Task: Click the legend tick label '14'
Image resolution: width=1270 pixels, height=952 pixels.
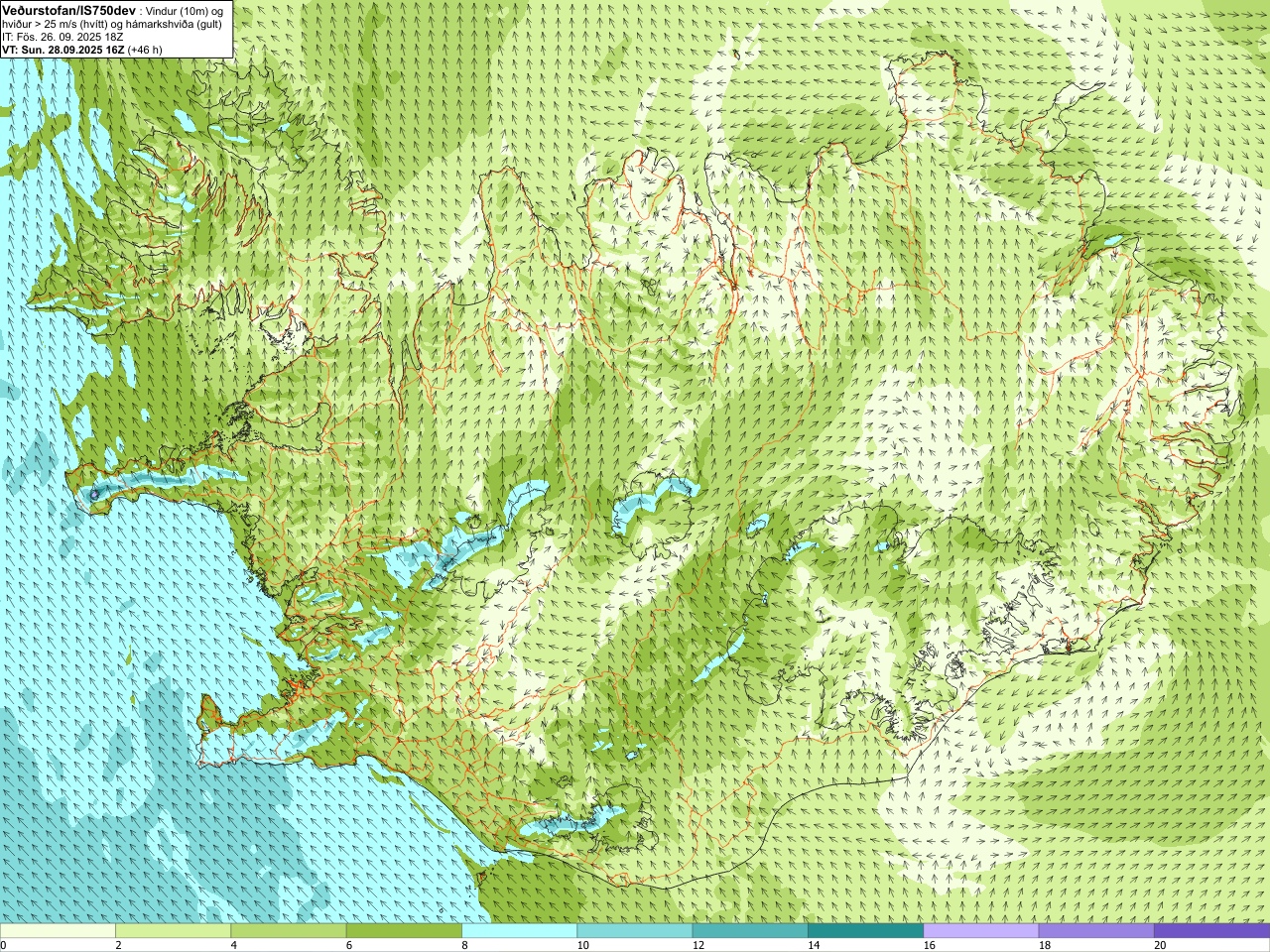Action: [814, 945]
